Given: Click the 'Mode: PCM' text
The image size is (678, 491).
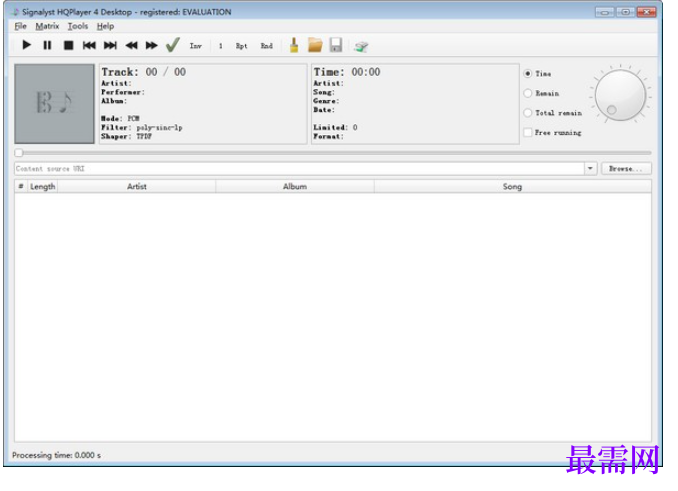Looking at the screenshot, I should point(120,118).
